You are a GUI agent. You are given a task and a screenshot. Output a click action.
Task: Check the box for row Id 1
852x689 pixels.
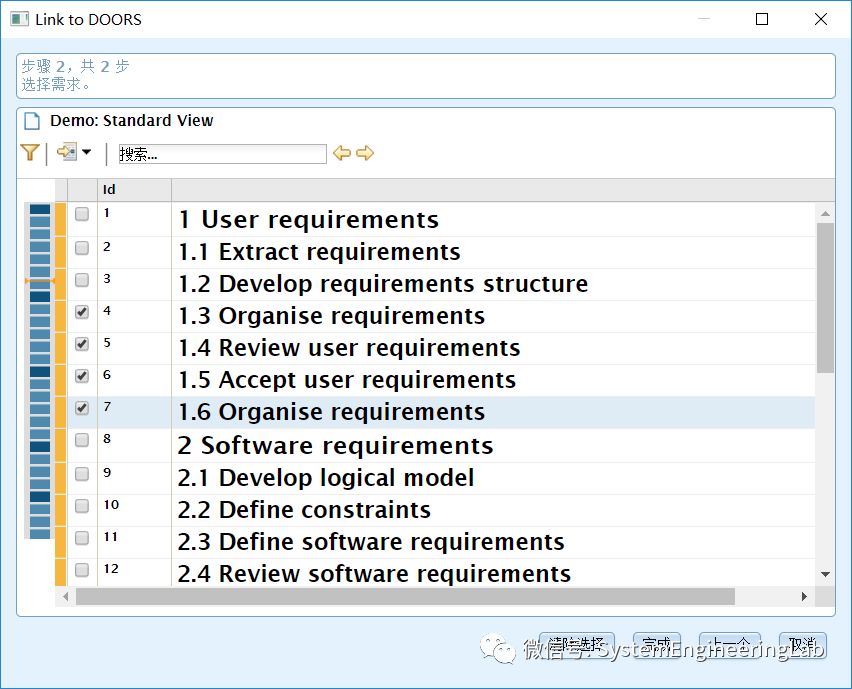pos(82,214)
